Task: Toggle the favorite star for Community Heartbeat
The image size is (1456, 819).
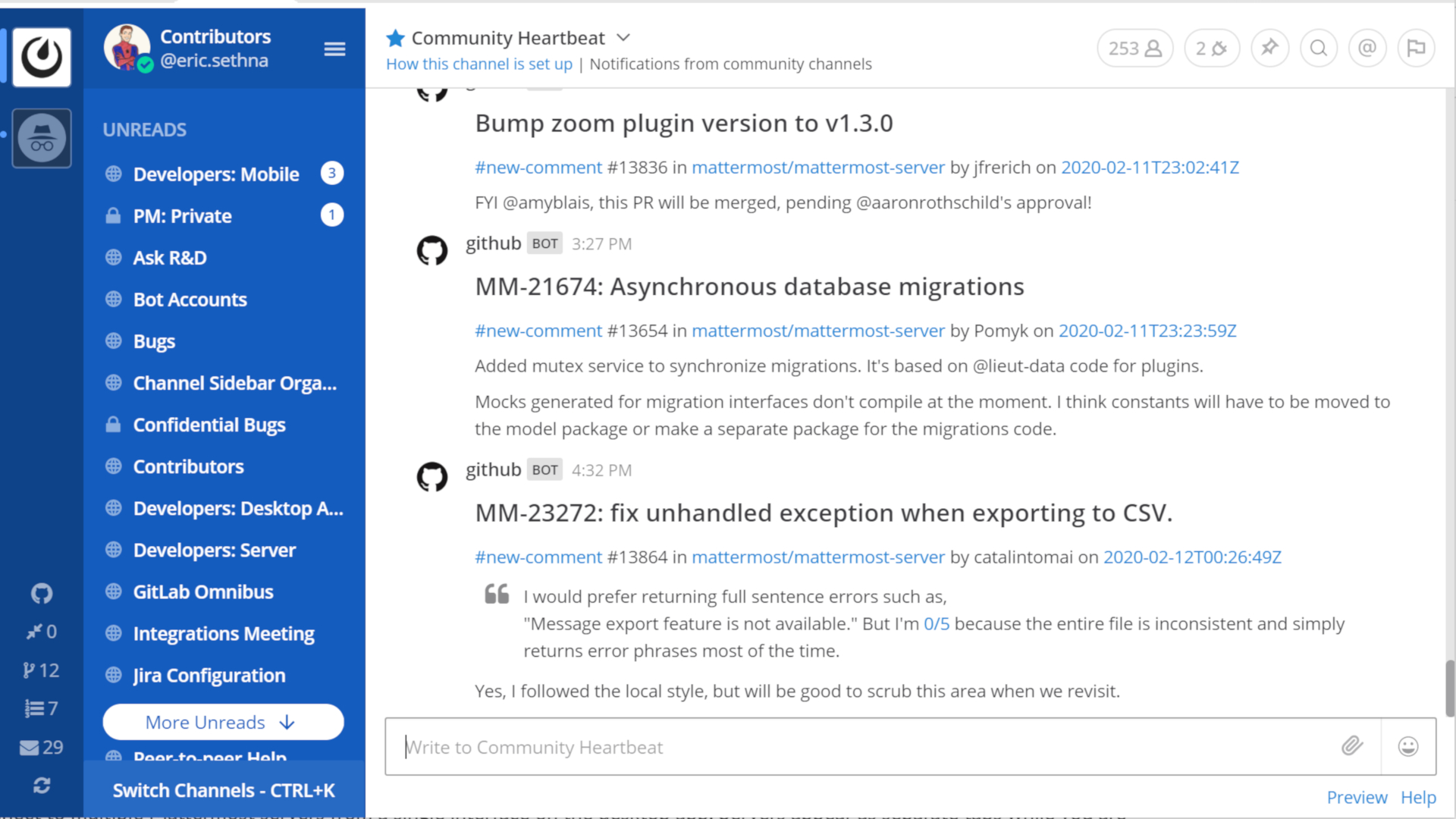Action: 395,38
